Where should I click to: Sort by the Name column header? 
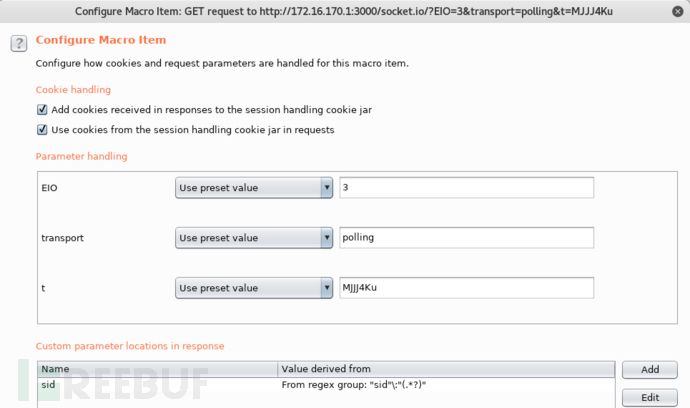click(158, 369)
